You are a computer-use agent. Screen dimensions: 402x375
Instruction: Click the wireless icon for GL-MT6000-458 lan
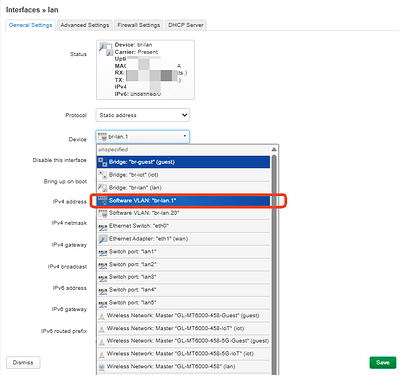[102, 367]
